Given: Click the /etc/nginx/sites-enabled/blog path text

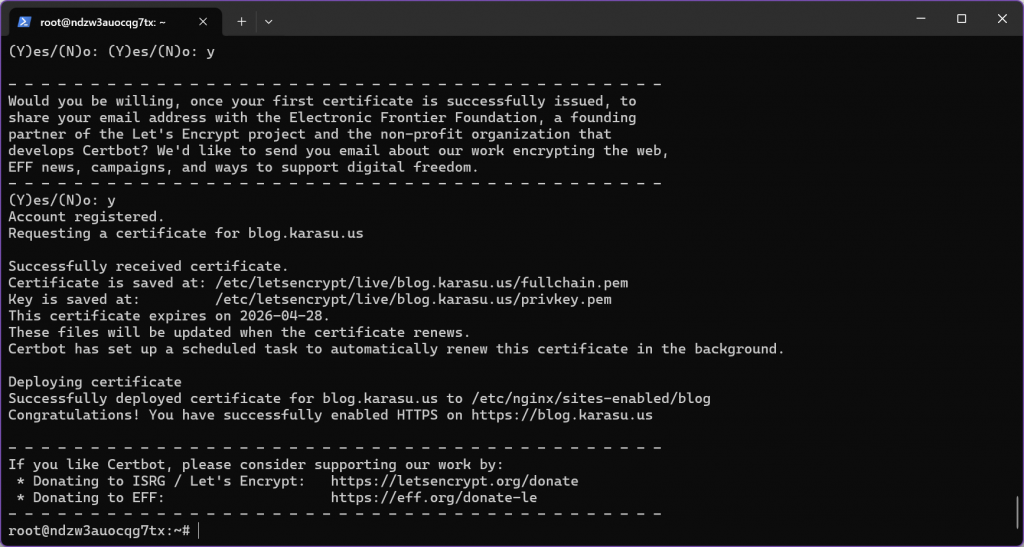Looking at the screenshot, I should [x=590, y=398].
